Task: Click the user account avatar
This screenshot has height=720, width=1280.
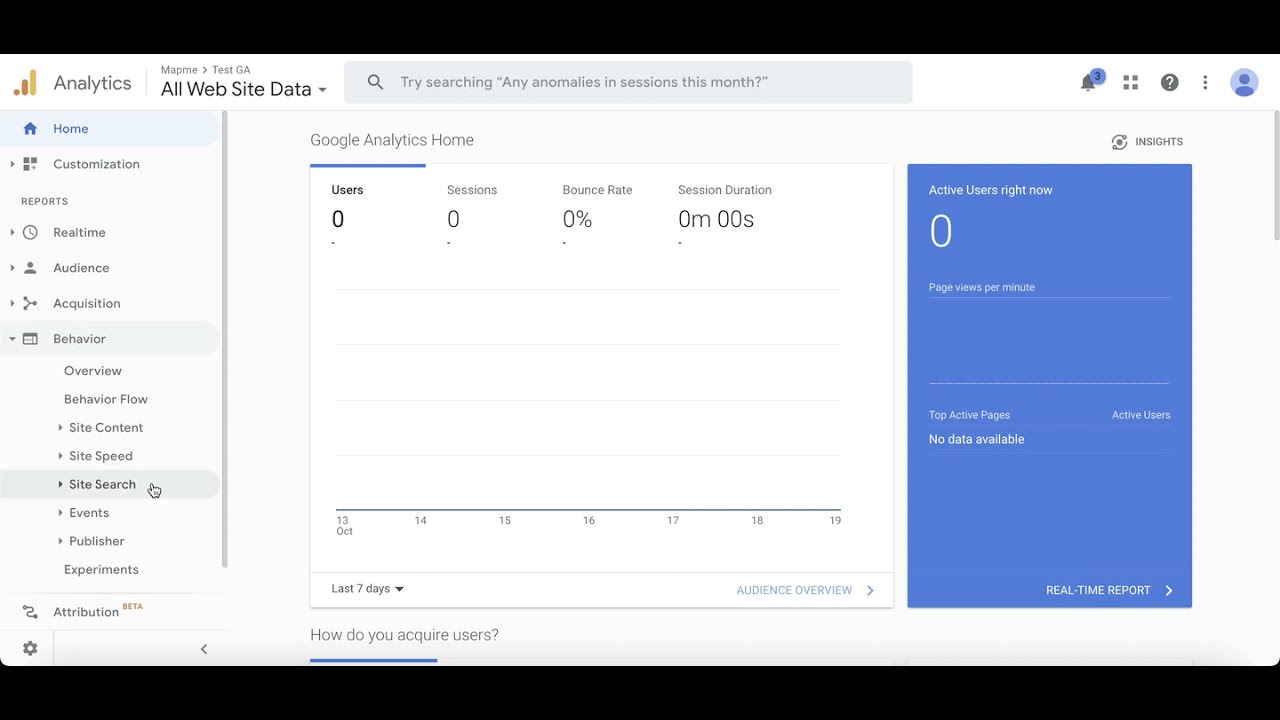Action: pyautogui.click(x=1244, y=83)
